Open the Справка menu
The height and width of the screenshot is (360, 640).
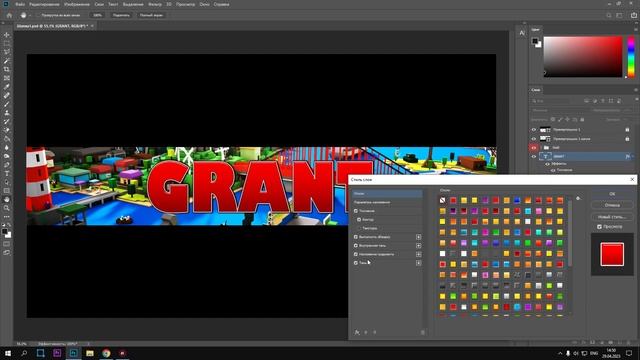click(222, 4)
